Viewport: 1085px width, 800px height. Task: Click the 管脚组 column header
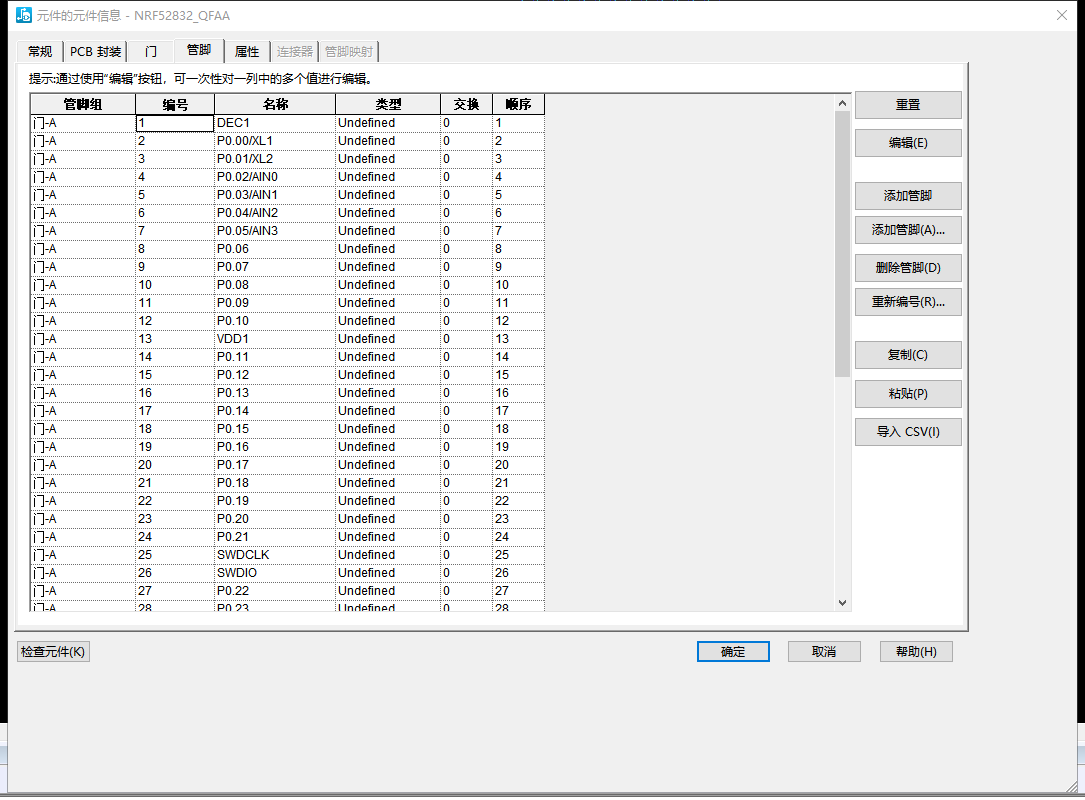click(83, 104)
